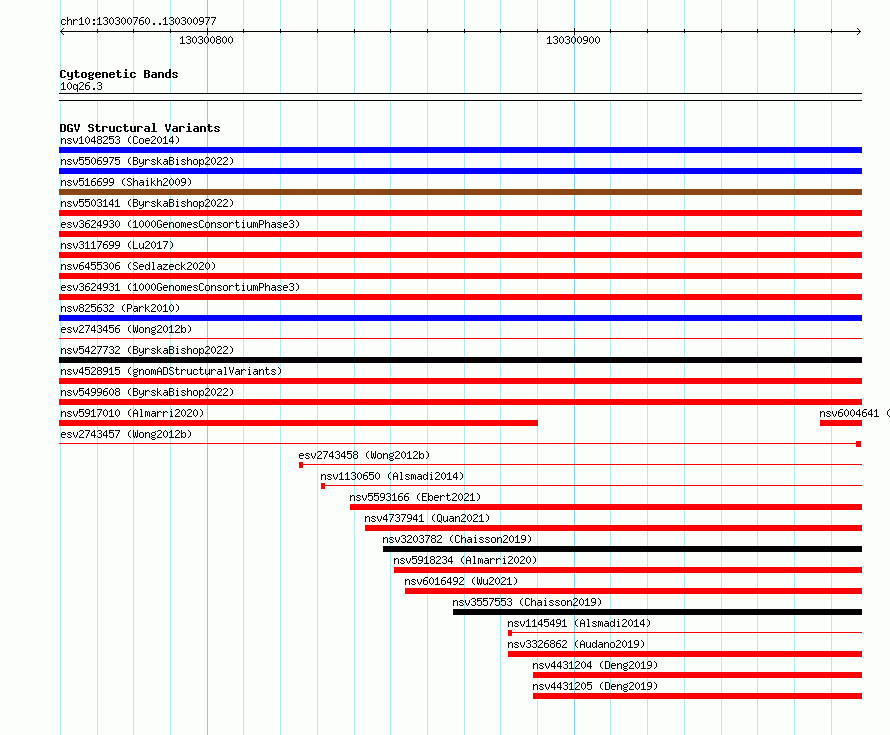Click the 130300900 ruler position label
890x735 pixels.
tap(573, 40)
